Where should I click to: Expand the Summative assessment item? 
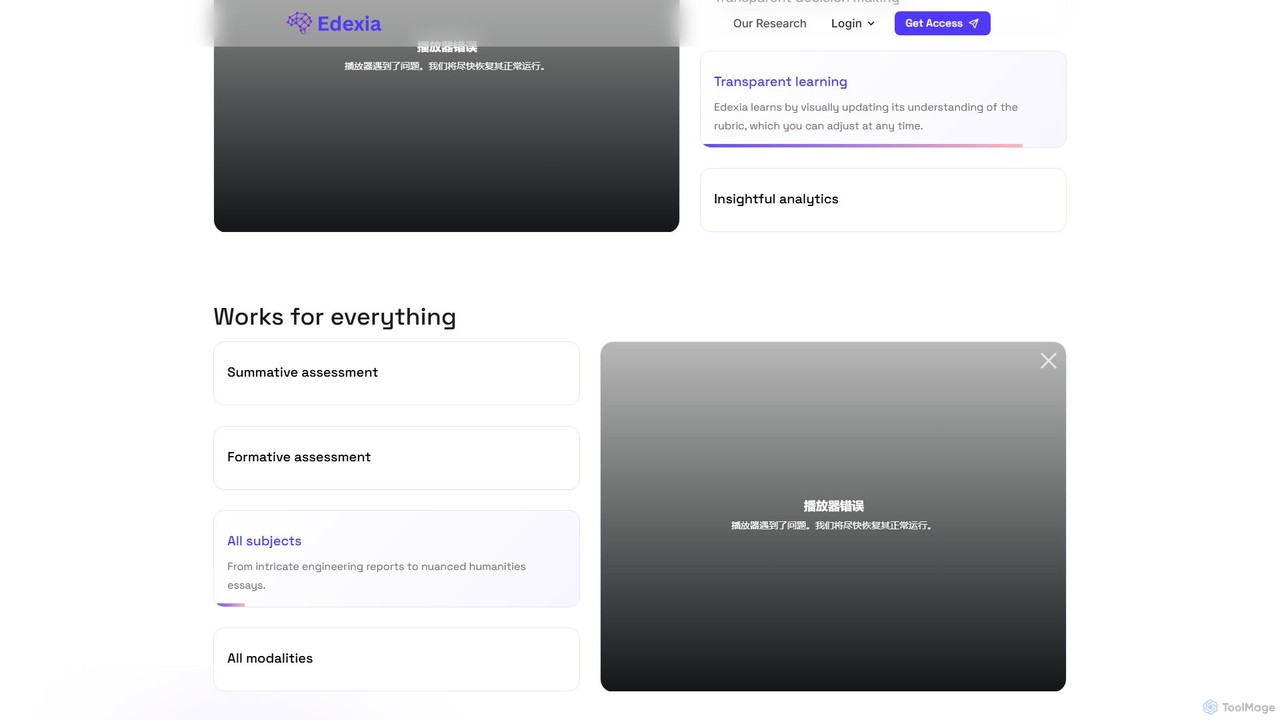tap(396, 373)
